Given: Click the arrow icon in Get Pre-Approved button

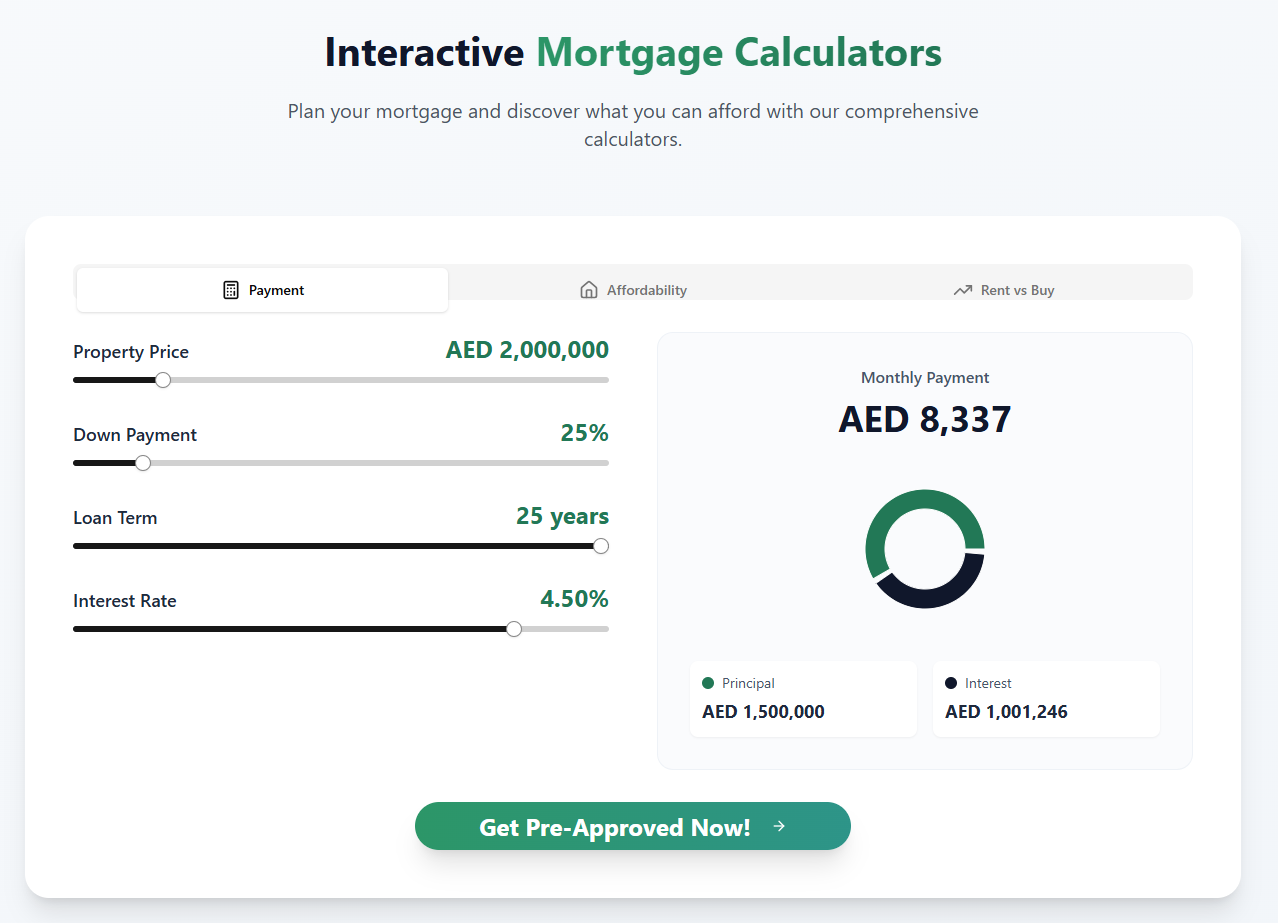Looking at the screenshot, I should [779, 826].
